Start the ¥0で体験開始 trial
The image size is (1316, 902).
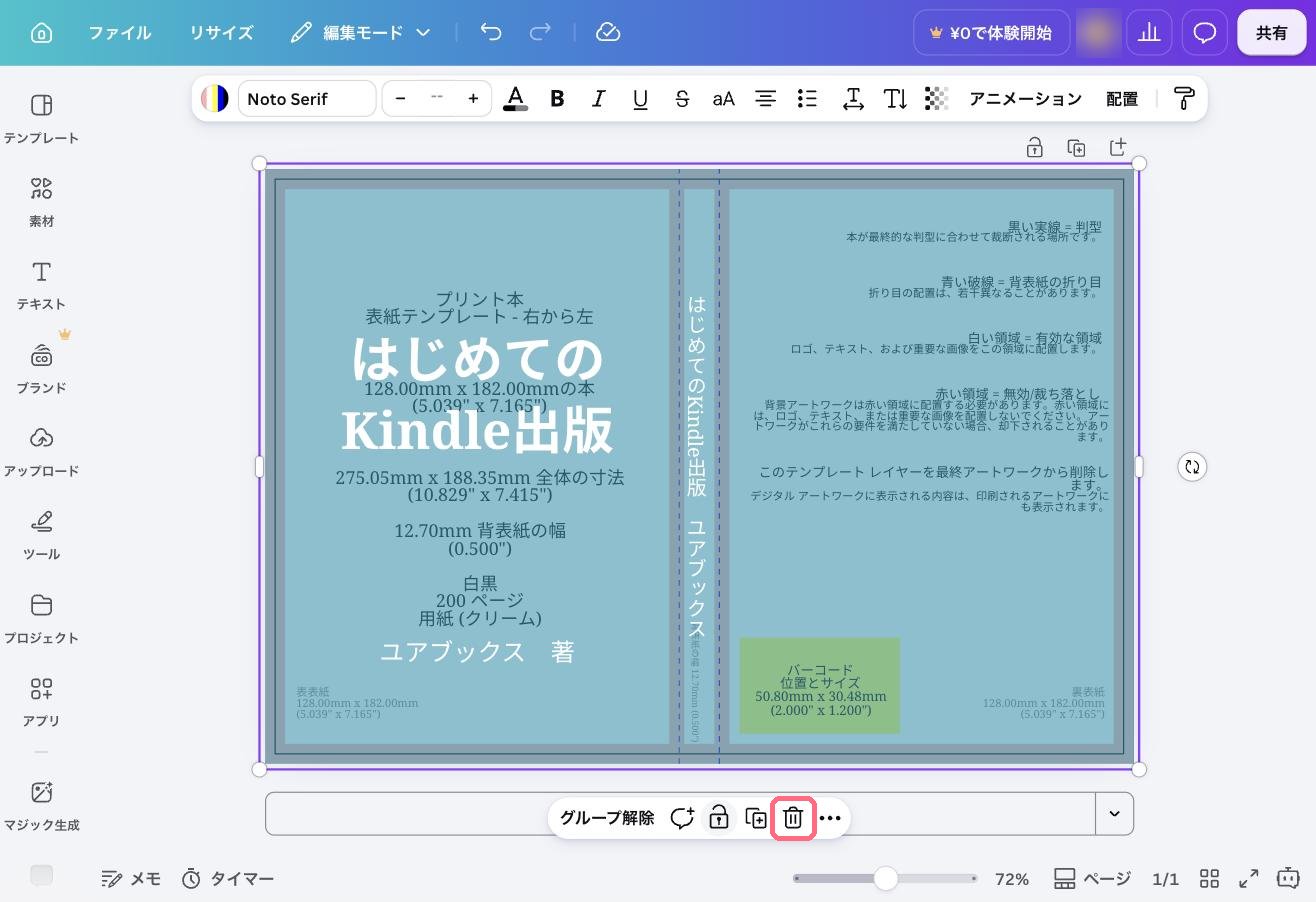(x=991, y=33)
